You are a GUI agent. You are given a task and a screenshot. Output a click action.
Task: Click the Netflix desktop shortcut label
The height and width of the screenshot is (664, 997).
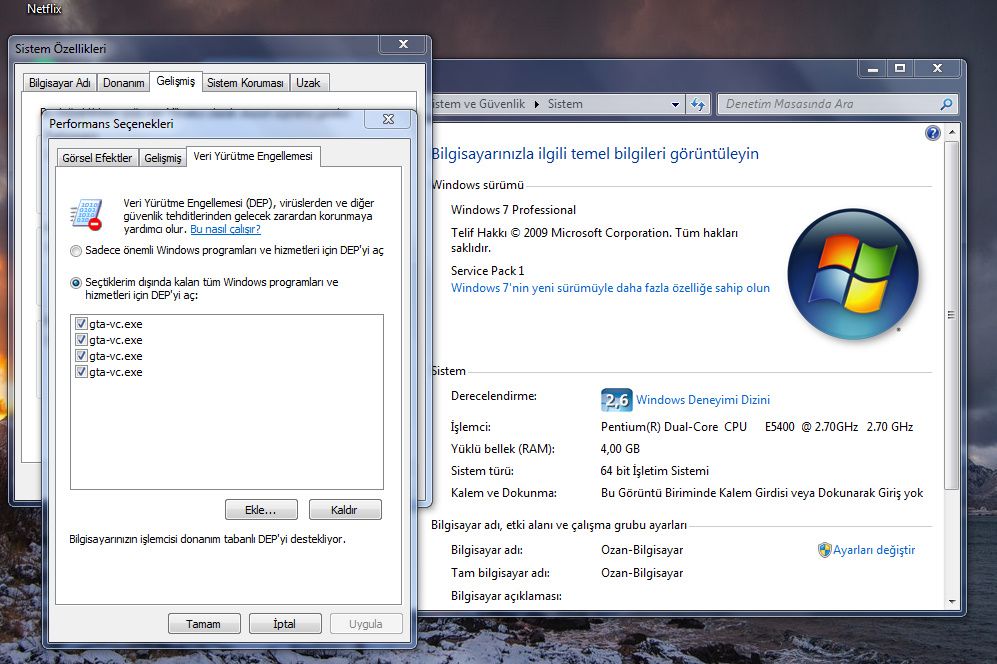pos(44,9)
